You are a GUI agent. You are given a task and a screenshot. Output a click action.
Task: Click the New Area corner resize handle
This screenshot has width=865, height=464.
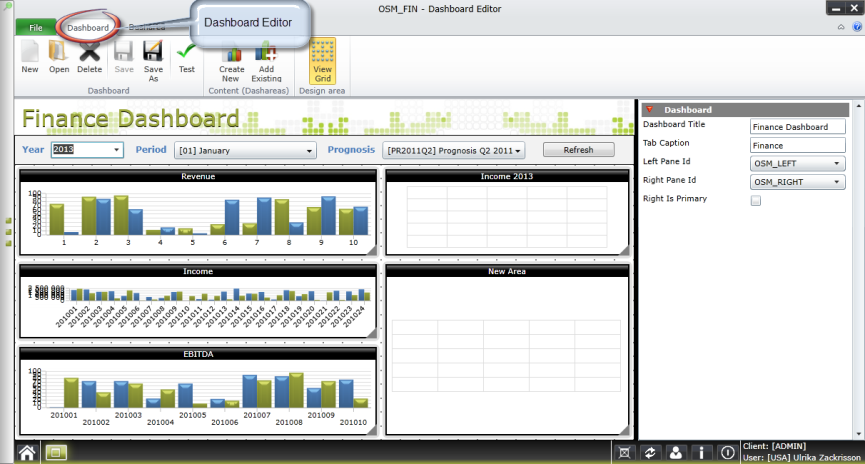click(624, 430)
